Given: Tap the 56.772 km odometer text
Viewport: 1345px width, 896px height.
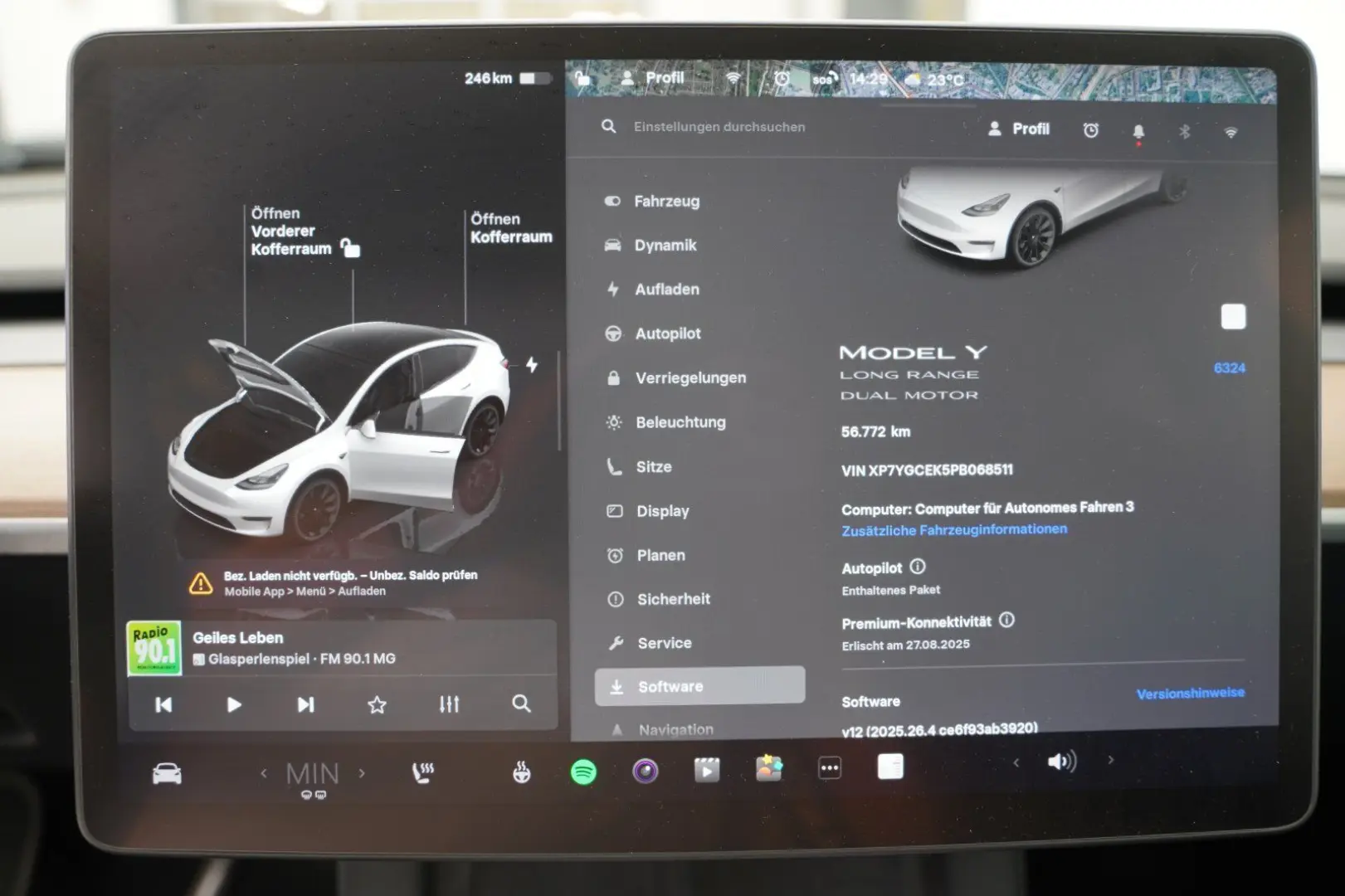Looking at the screenshot, I should pos(875,432).
